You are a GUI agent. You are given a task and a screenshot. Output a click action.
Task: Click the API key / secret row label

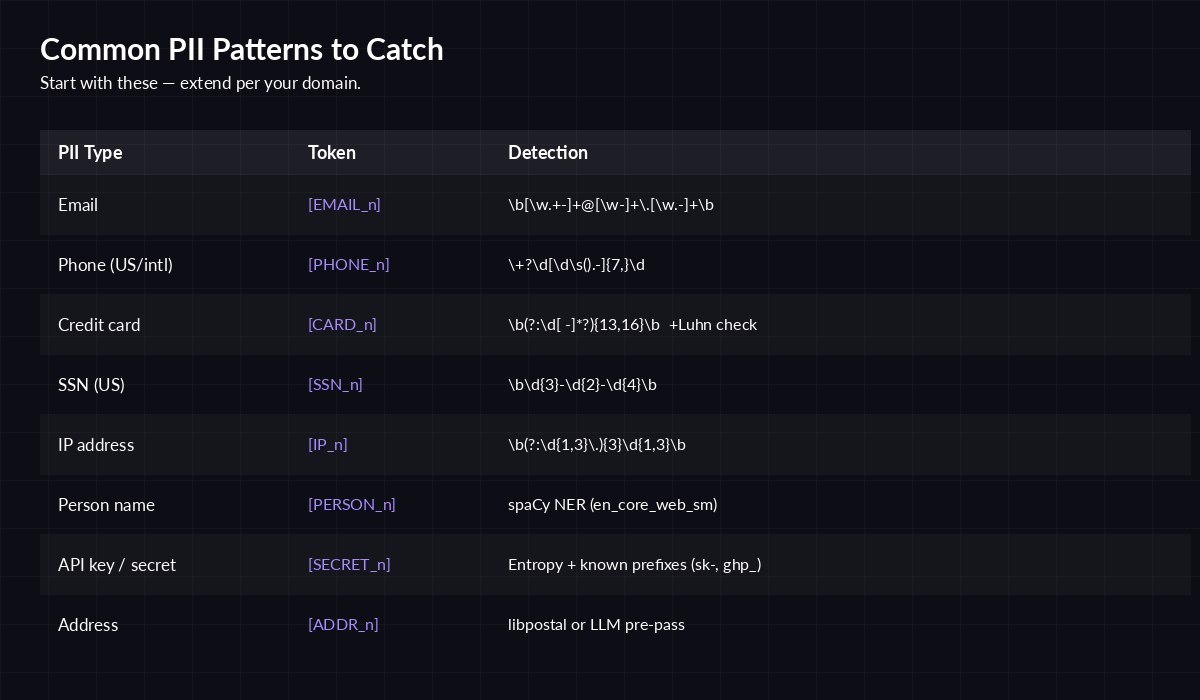pos(117,565)
